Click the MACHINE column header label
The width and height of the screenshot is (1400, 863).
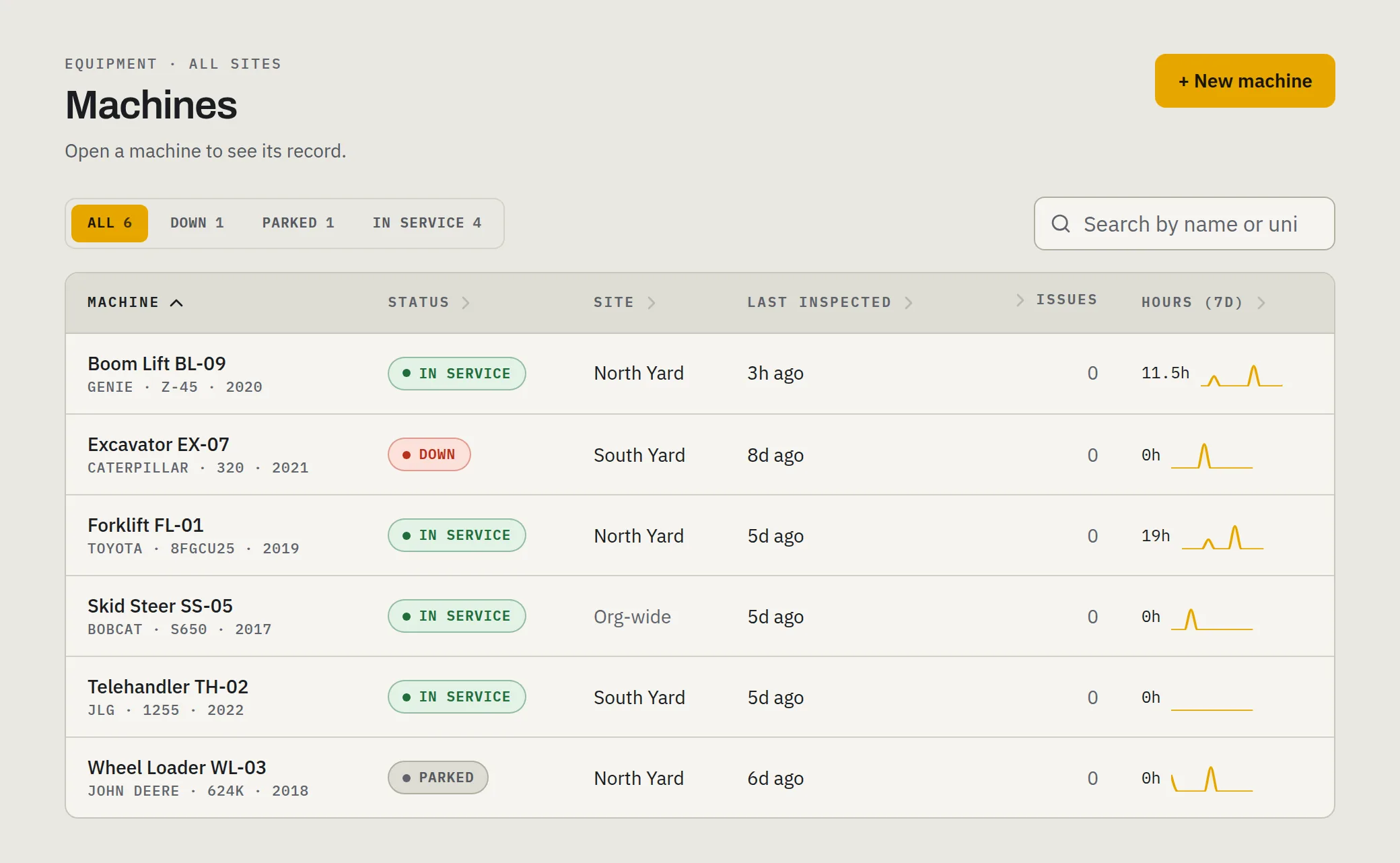click(123, 302)
